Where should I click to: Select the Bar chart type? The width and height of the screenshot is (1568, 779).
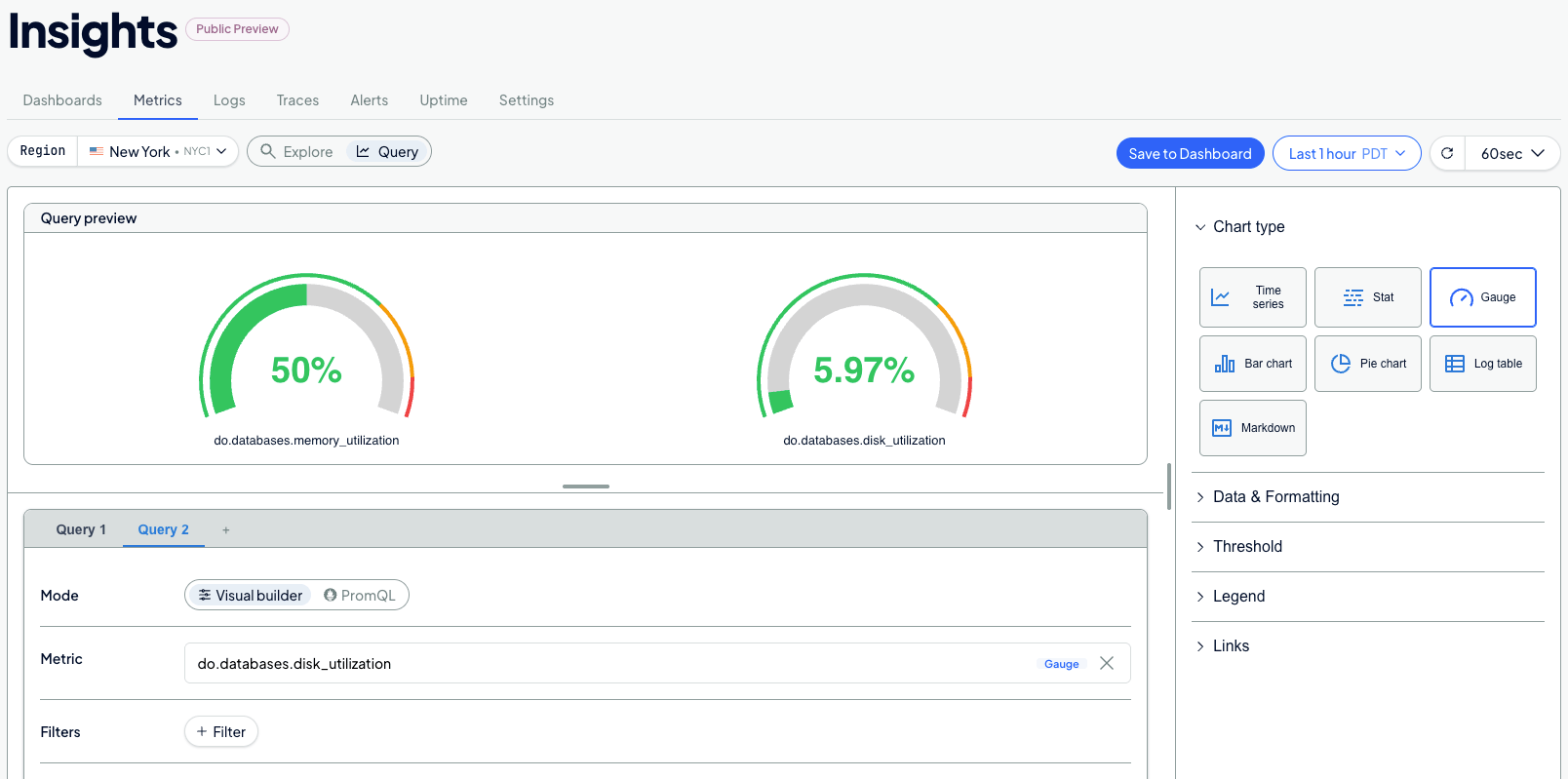click(x=1253, y=364)
